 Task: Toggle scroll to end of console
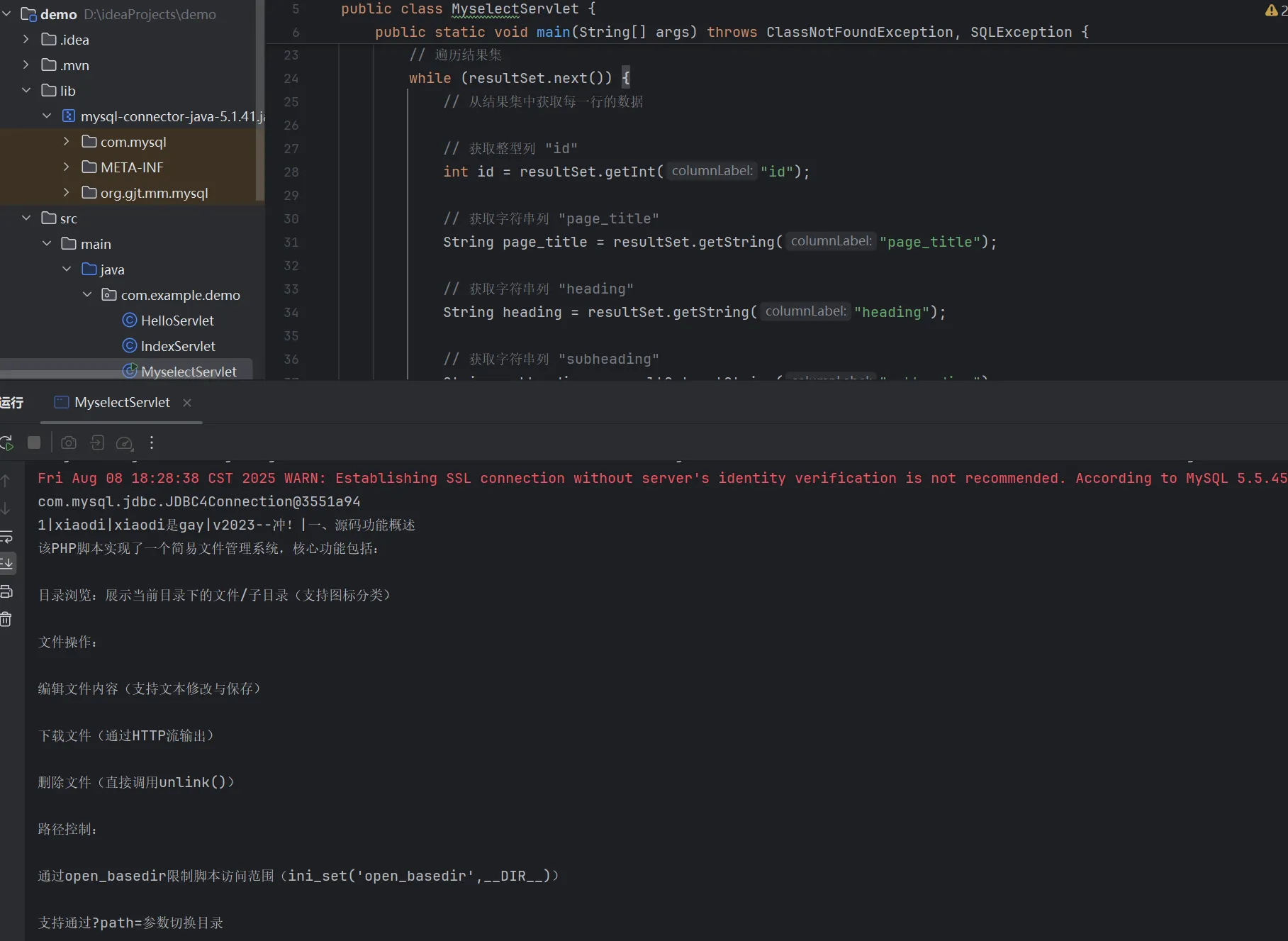[x=6, y=564]
